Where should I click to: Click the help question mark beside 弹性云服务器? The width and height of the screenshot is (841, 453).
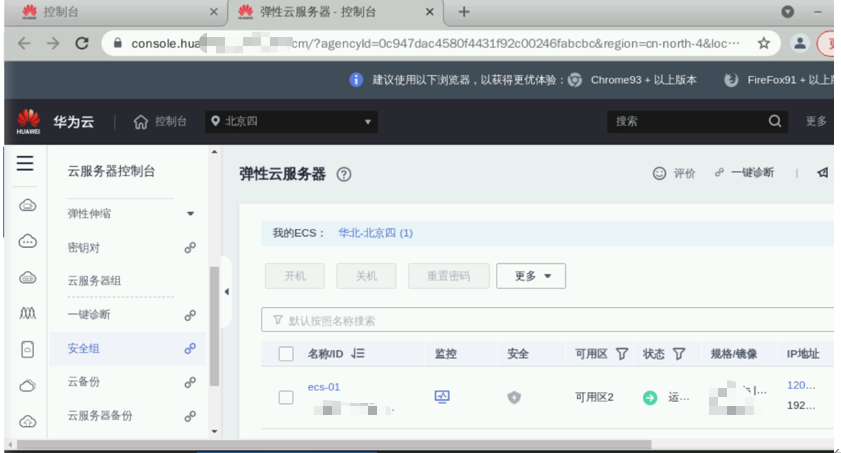coord(344,174)
